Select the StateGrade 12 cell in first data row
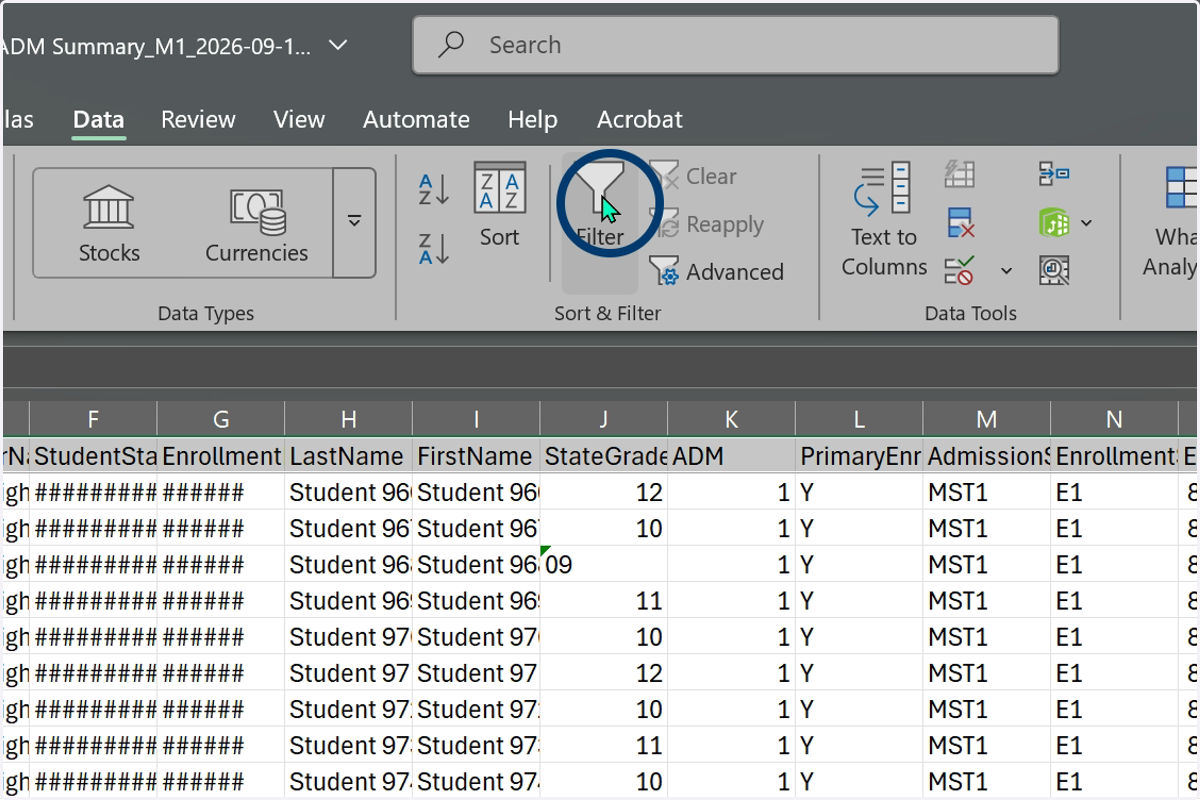Screen dimensions: 1200x800 (x=604, y=493)
